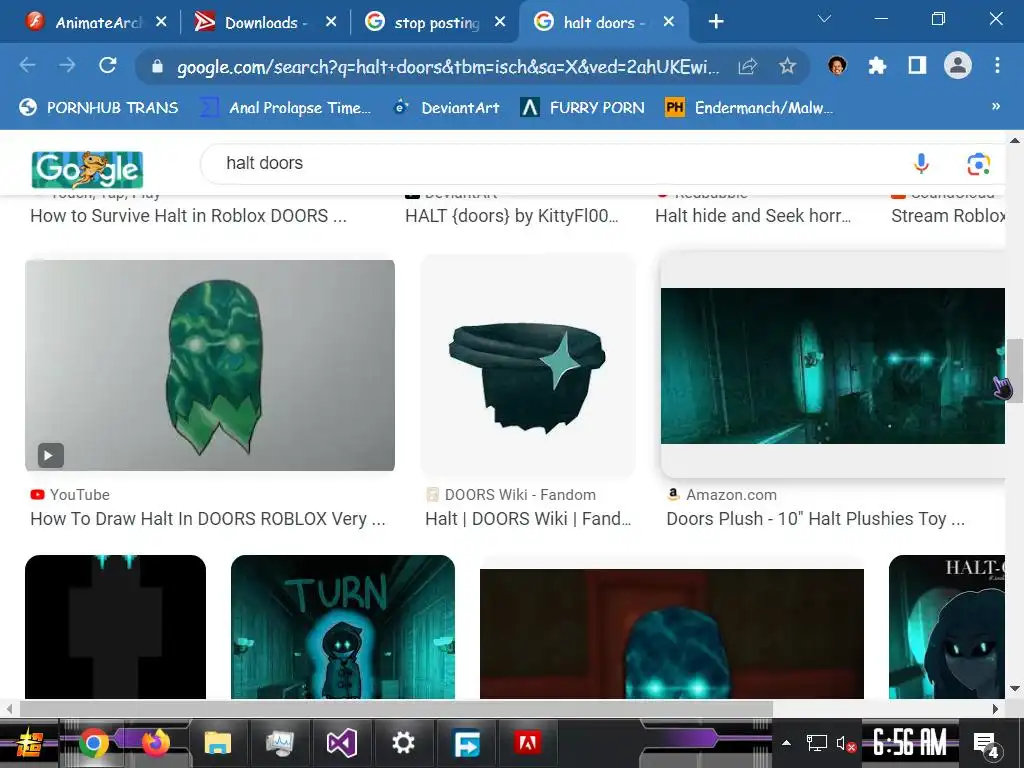Search by voice with microphone icon

coord(921,163)
